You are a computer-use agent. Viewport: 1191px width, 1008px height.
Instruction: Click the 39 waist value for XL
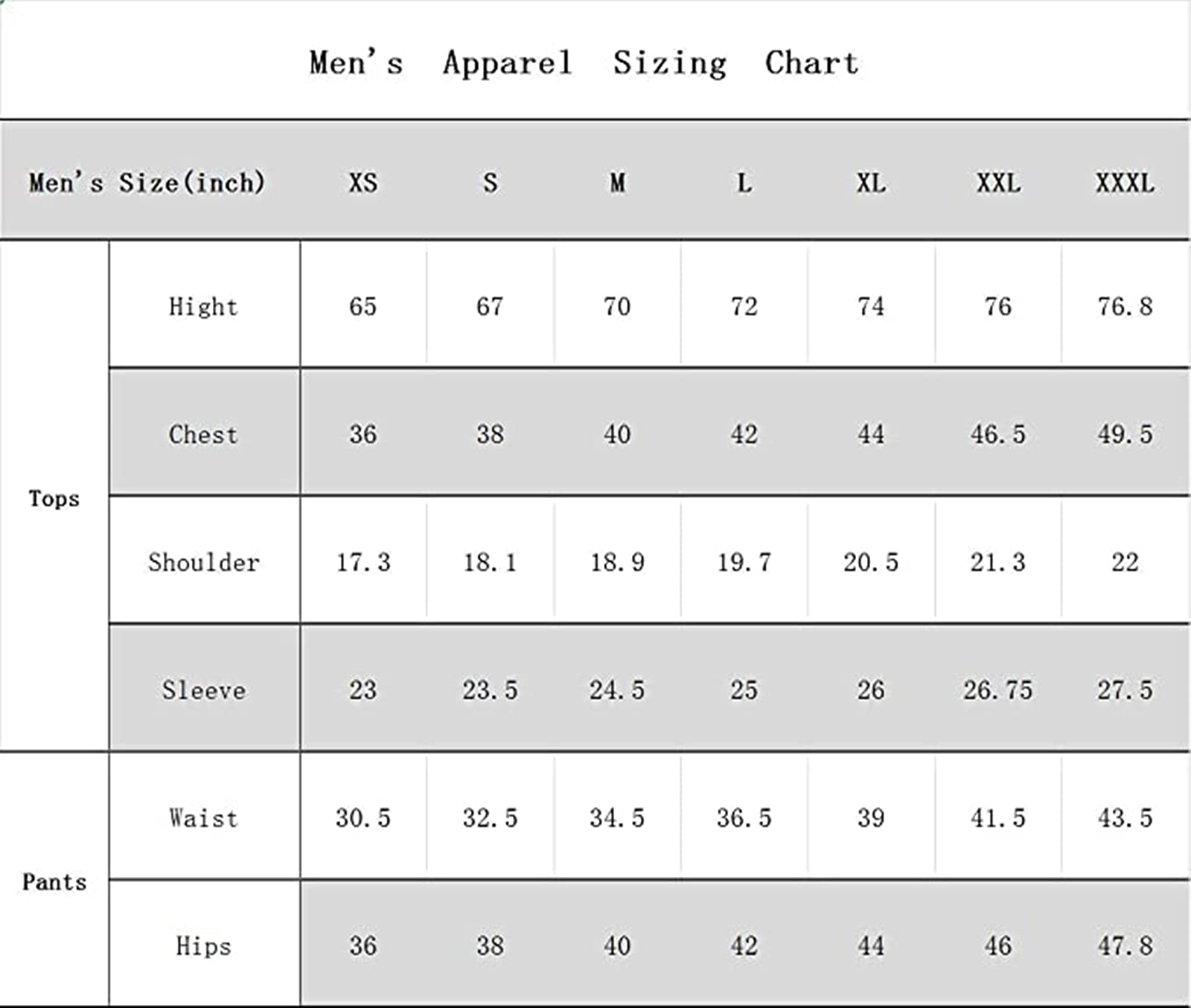click(x=871, y=818)
